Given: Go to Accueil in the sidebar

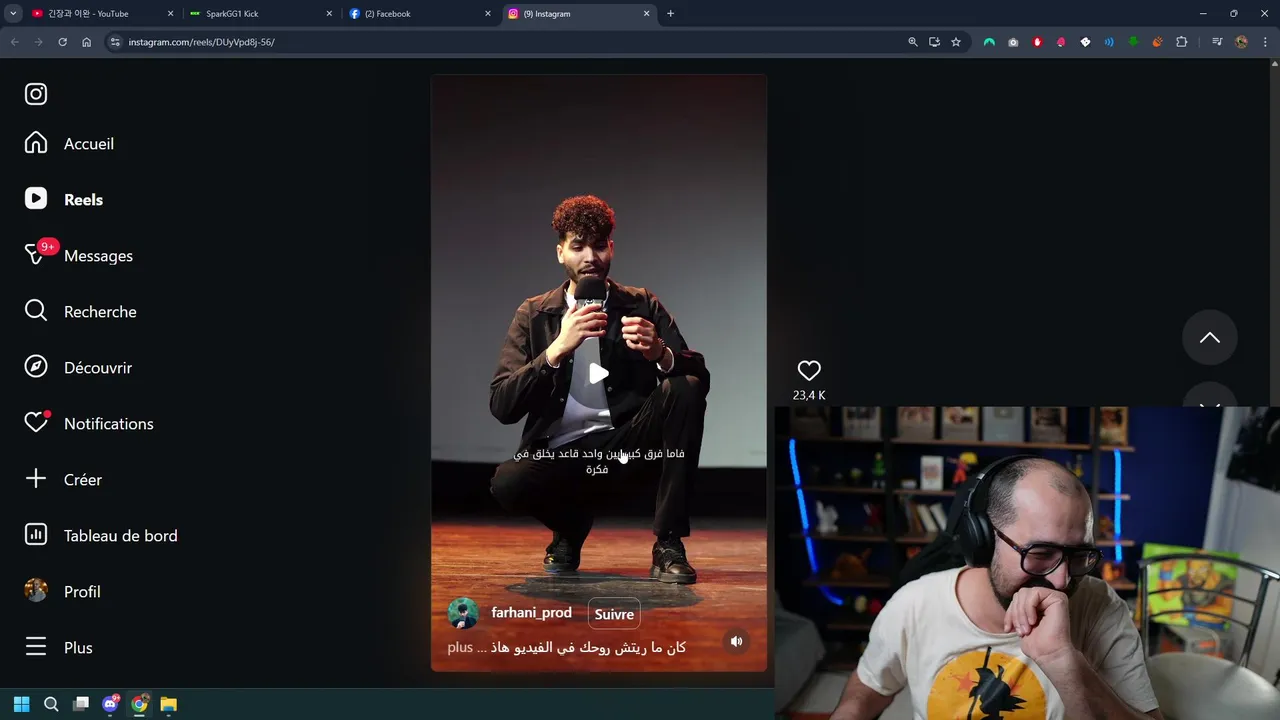Looking at the screenshot, I should click(x=69, y=144).
